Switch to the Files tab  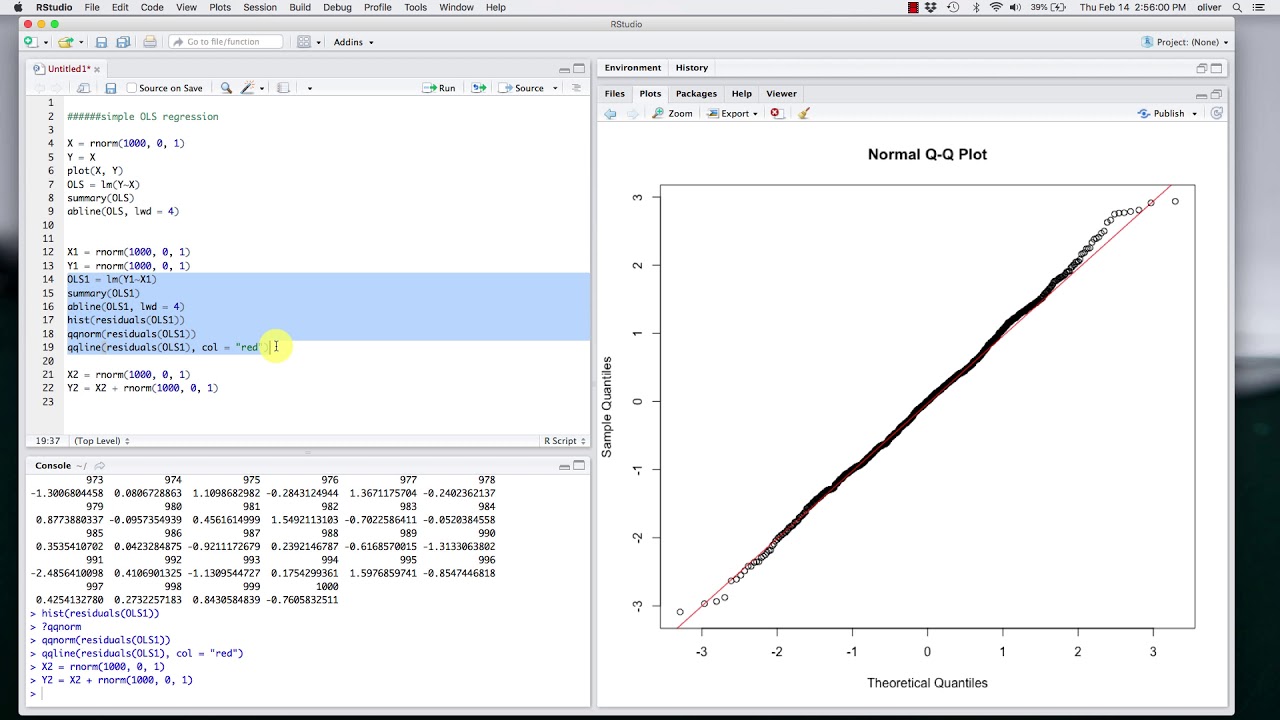[x=614, y=94]
